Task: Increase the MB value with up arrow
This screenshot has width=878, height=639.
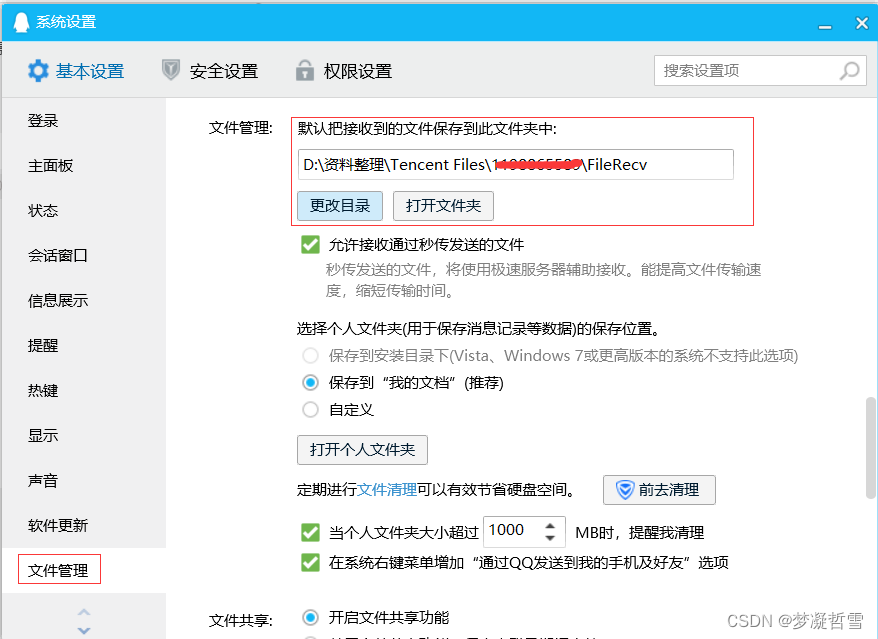Action: pos(550,525)
